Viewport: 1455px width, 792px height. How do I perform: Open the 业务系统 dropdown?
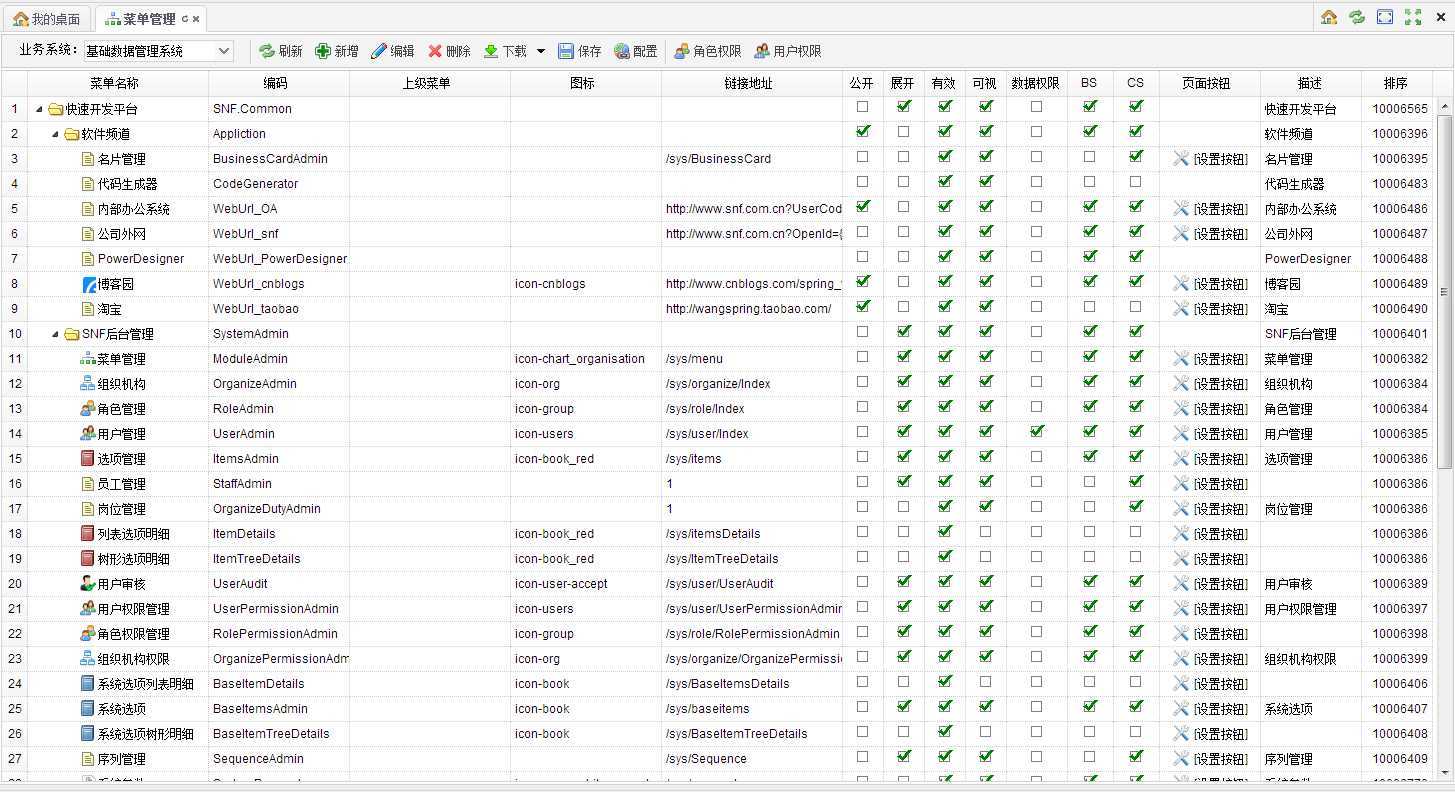coord(224,51)
